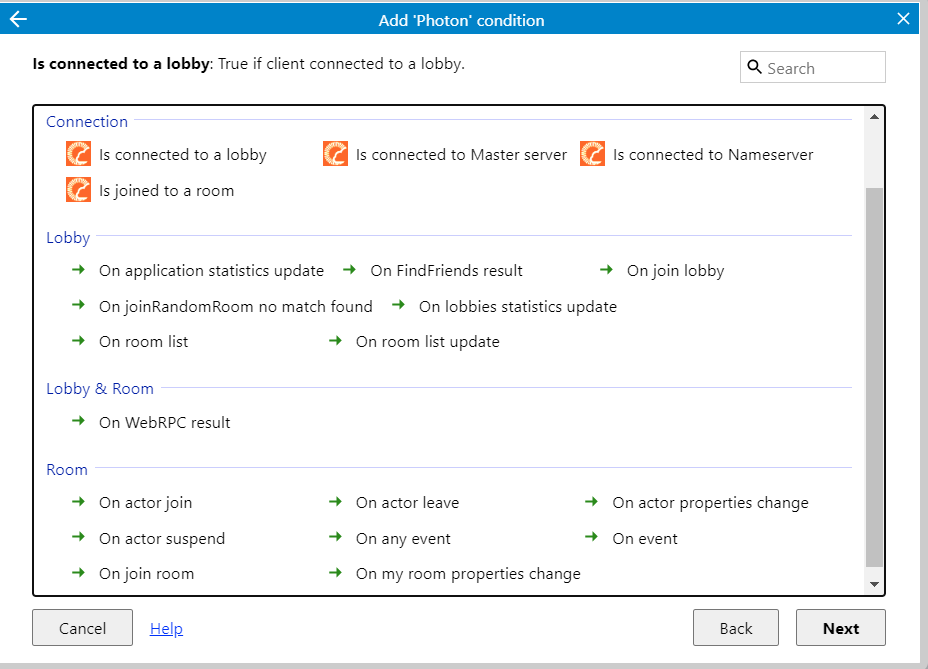Screen dimensions: 928x669
Task: Choose On actor properties change trigger
Action: [x=710, y=503]
